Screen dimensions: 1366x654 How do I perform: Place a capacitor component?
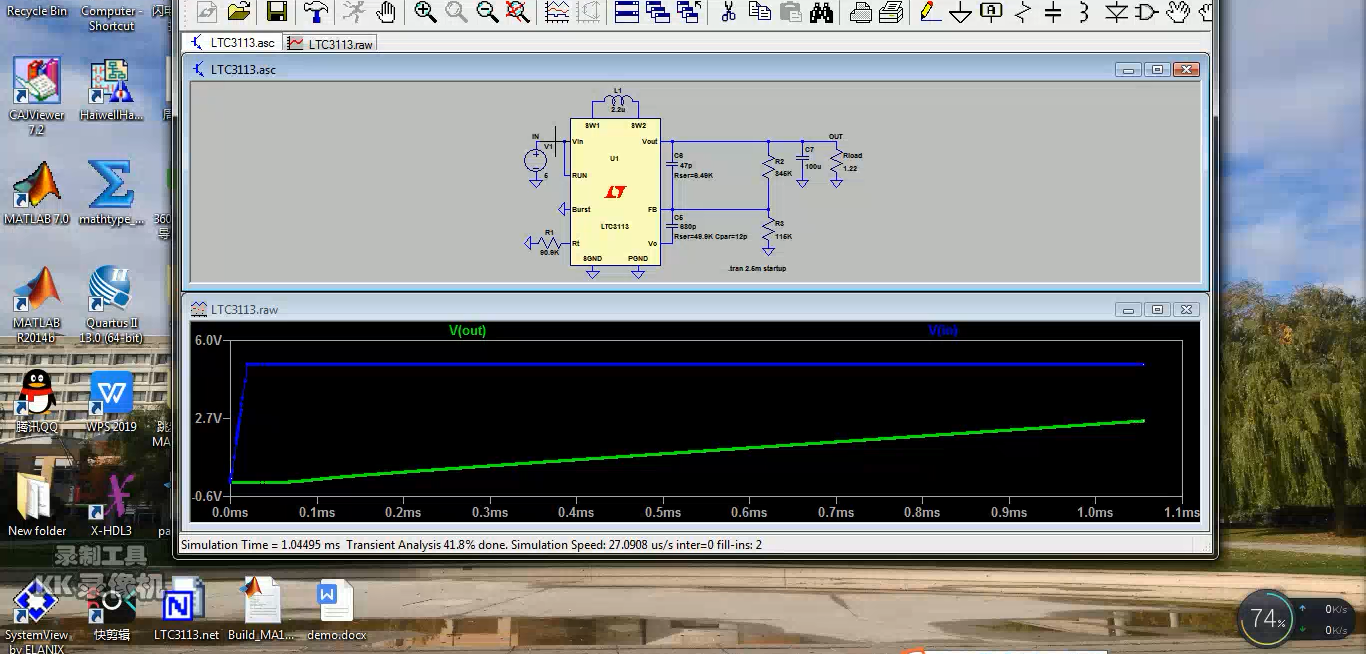coord(1053,12)
